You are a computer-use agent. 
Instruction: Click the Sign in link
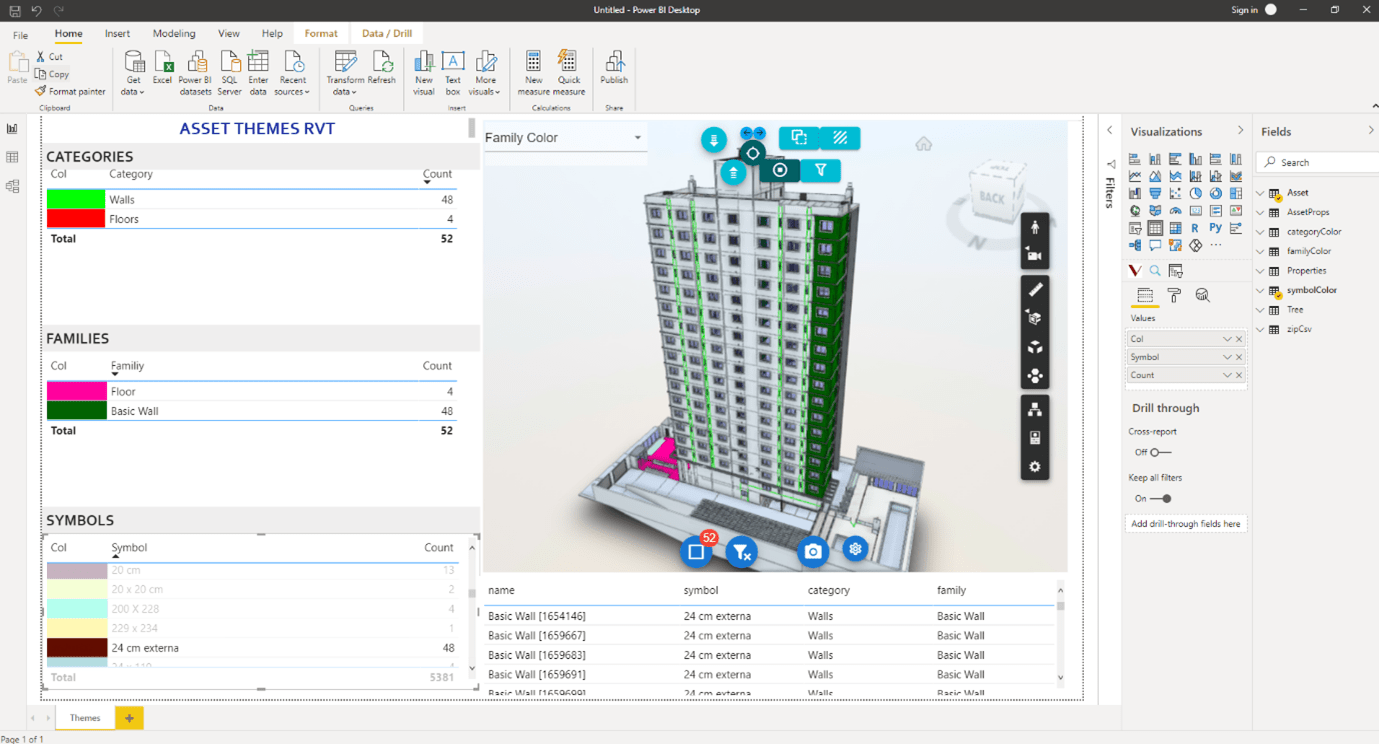coord(1244,10)
